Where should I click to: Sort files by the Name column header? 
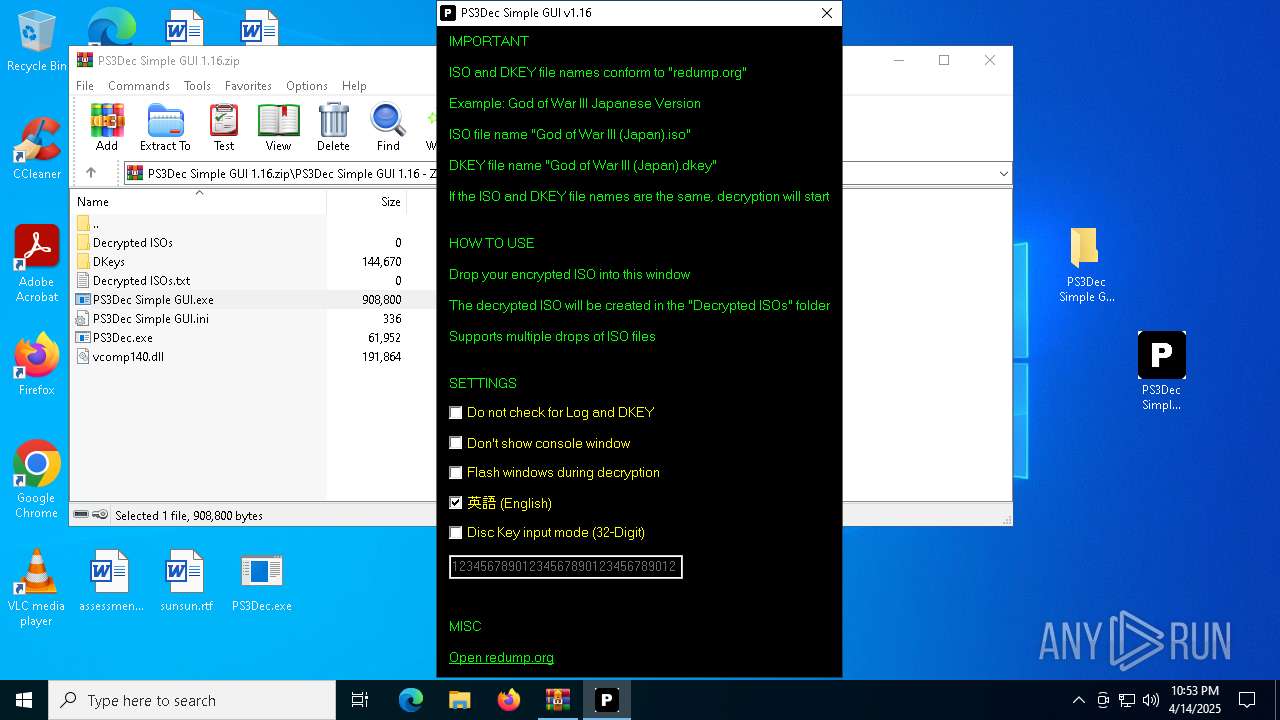198,201
